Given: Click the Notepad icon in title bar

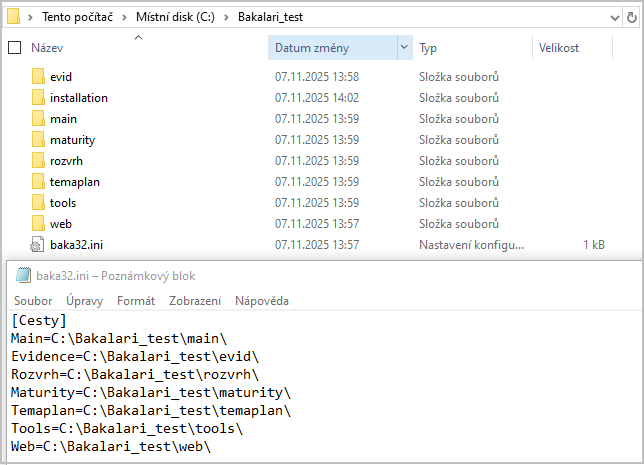Looking at the screenshot, I should tap(21, 276).
